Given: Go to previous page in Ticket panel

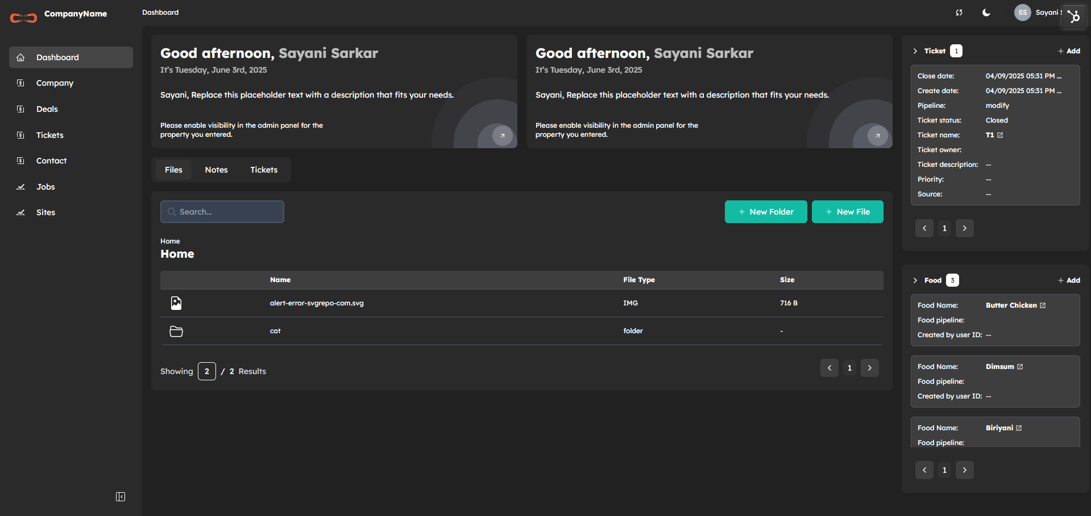Looking at the screenshot, I should coord(924,228).
